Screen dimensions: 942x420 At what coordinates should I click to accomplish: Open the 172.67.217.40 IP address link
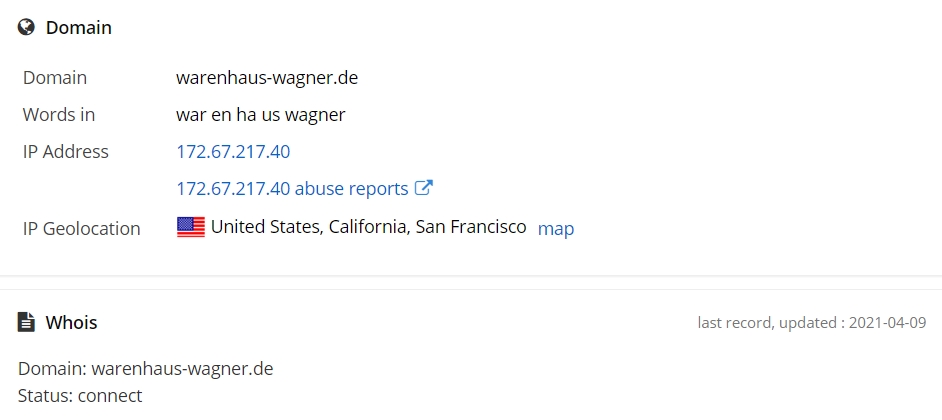tap(233, 151)
